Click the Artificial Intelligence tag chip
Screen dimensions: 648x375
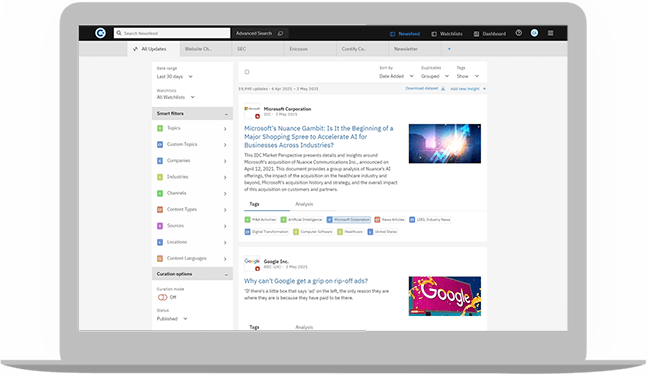pos(301,220)
